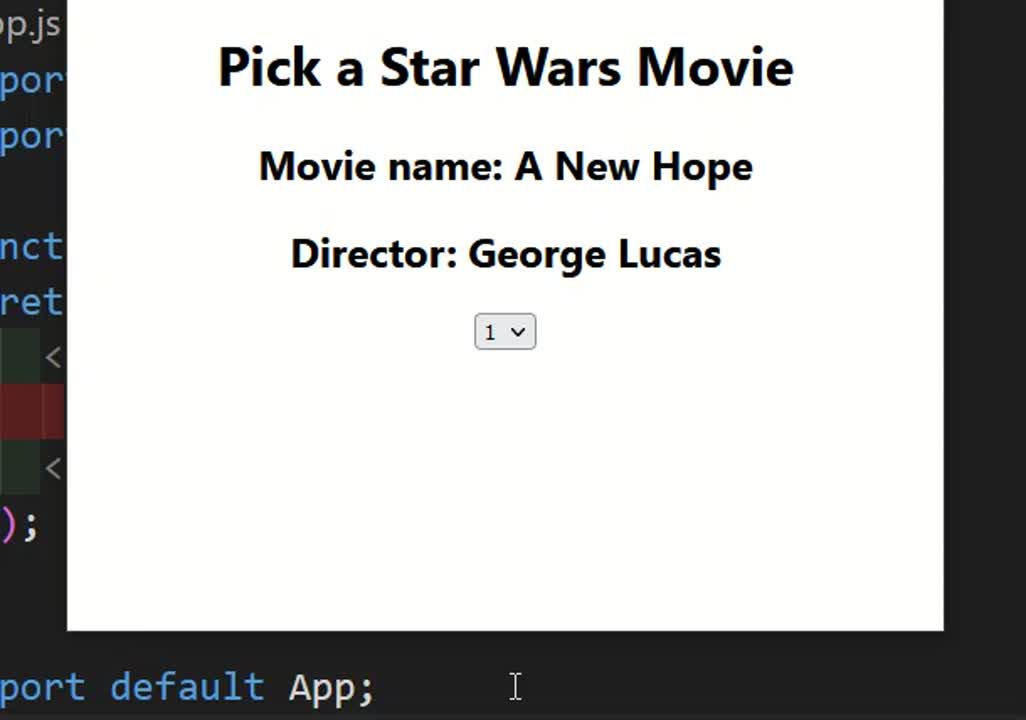Click the function keyword in the editor

31,247
